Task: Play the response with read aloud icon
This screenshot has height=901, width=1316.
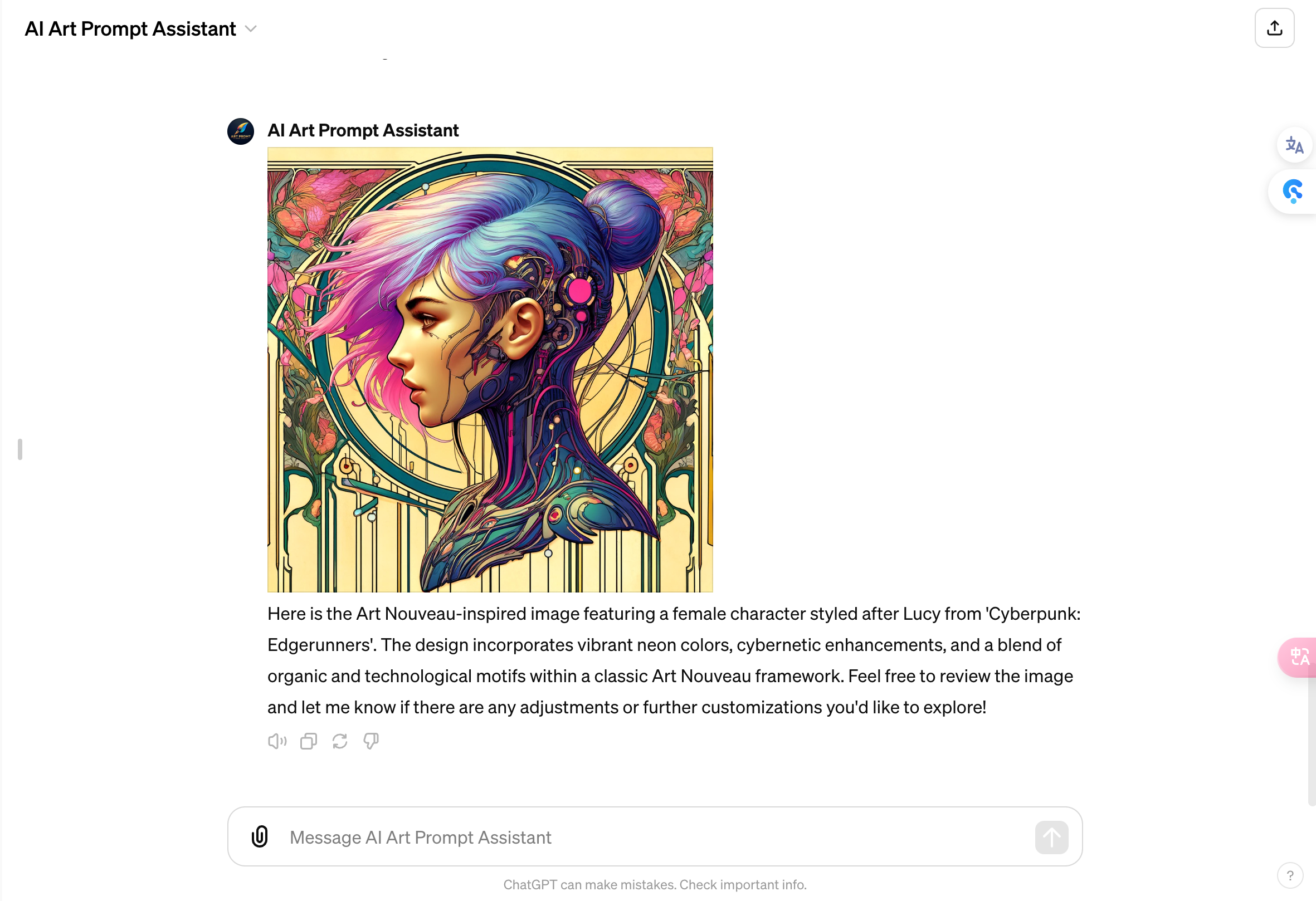Action: coord(277,741)
